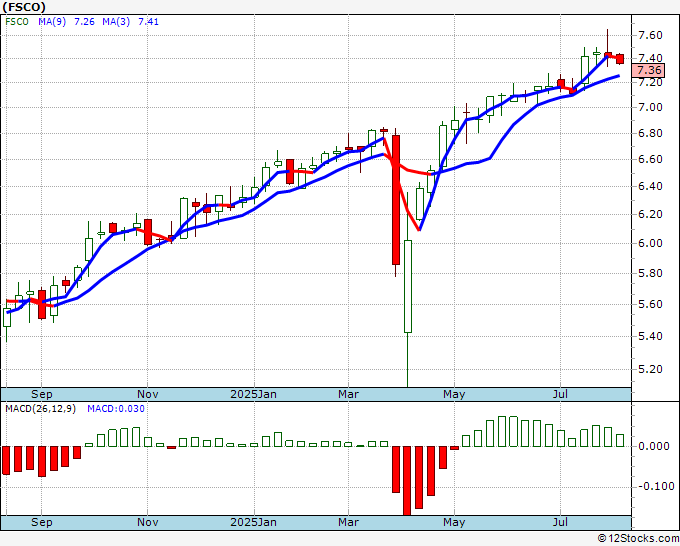Click the 5.80 price axis label

point(651,273)
